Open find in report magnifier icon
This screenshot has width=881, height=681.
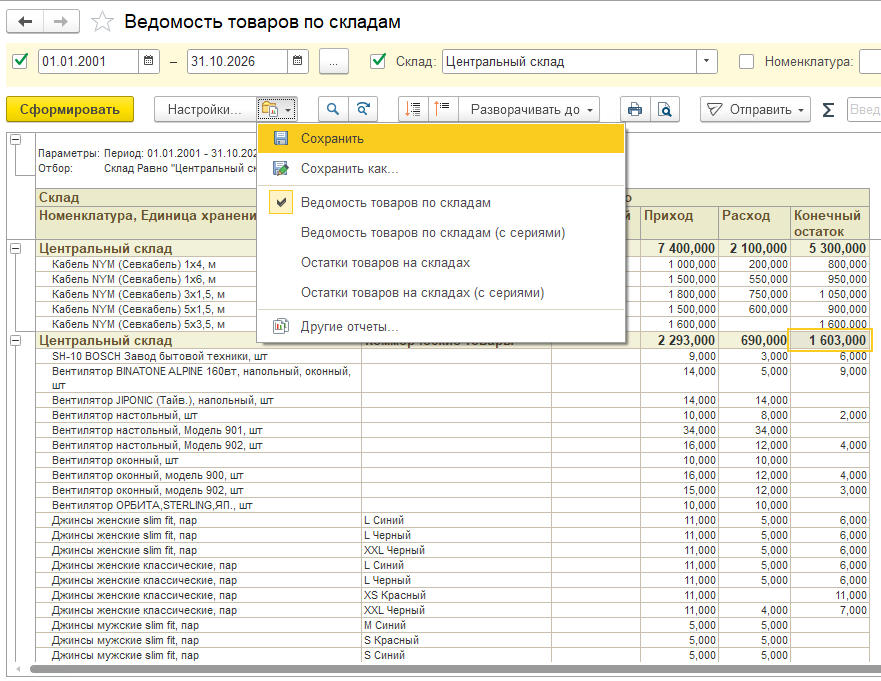click(x=333, y=109)
